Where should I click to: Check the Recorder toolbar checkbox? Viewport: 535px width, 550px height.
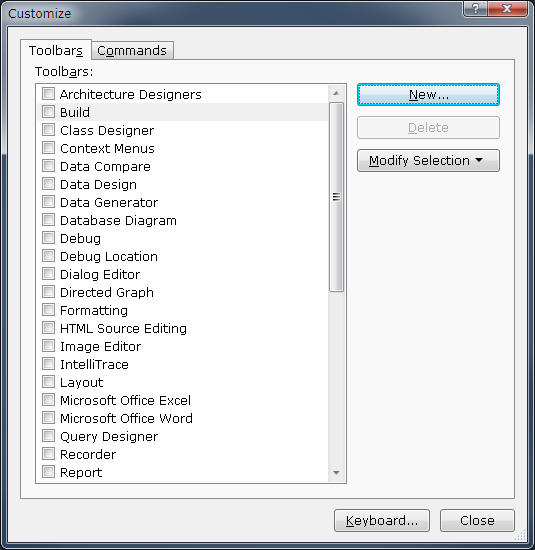pos(48,454)
